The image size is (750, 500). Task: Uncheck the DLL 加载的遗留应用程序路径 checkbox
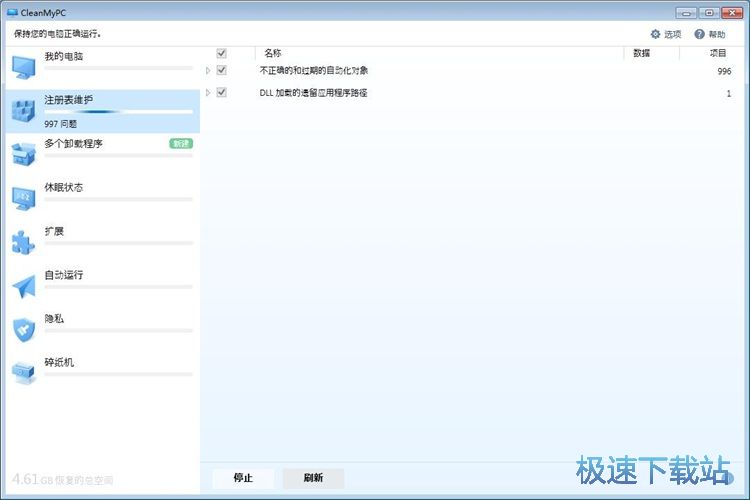[221, 92]
